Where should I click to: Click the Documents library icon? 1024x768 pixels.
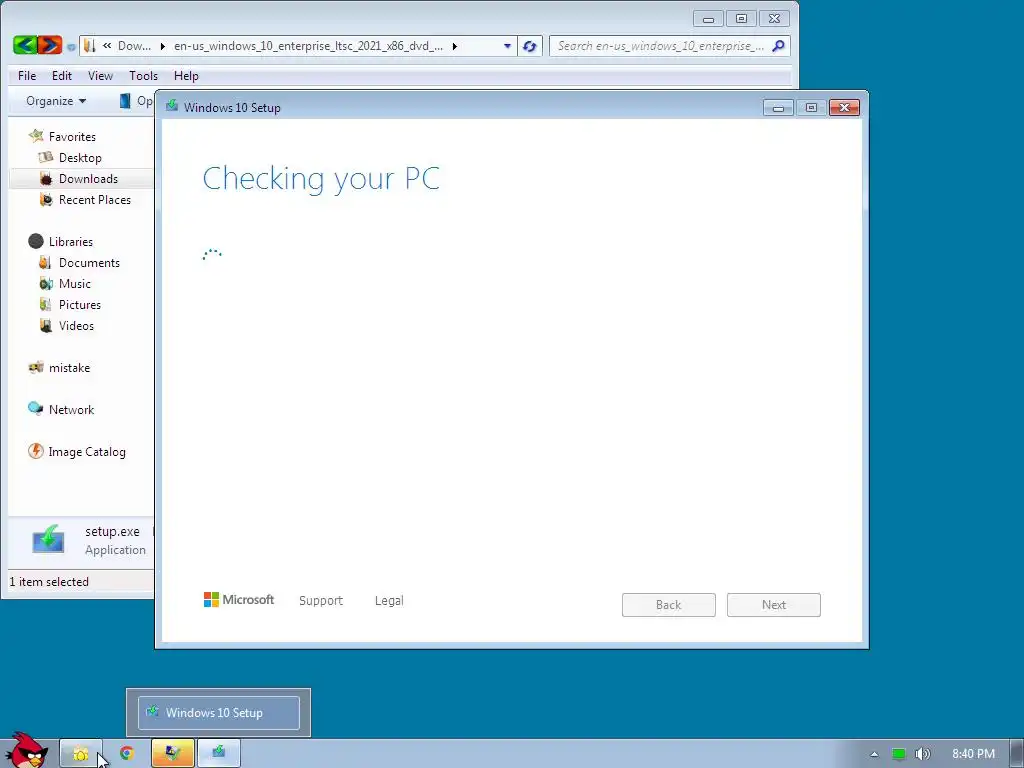45,263
